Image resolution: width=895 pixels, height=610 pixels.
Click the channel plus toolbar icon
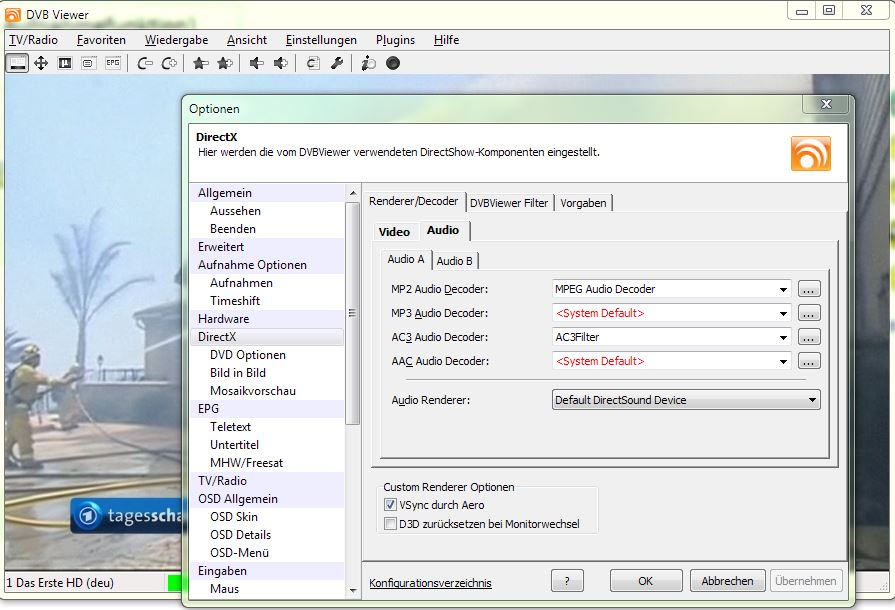tap(169, 63)
